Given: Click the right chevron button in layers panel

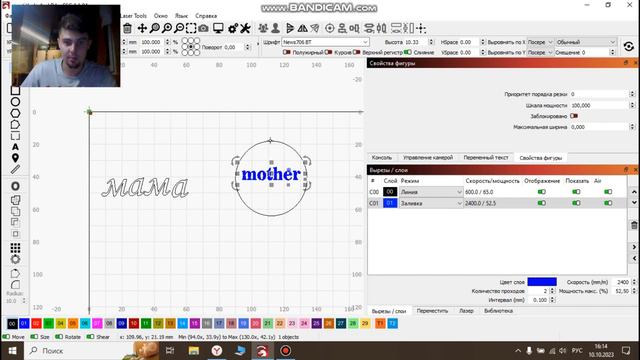Looking at the screenshot, I should click(x=634, y=247).
